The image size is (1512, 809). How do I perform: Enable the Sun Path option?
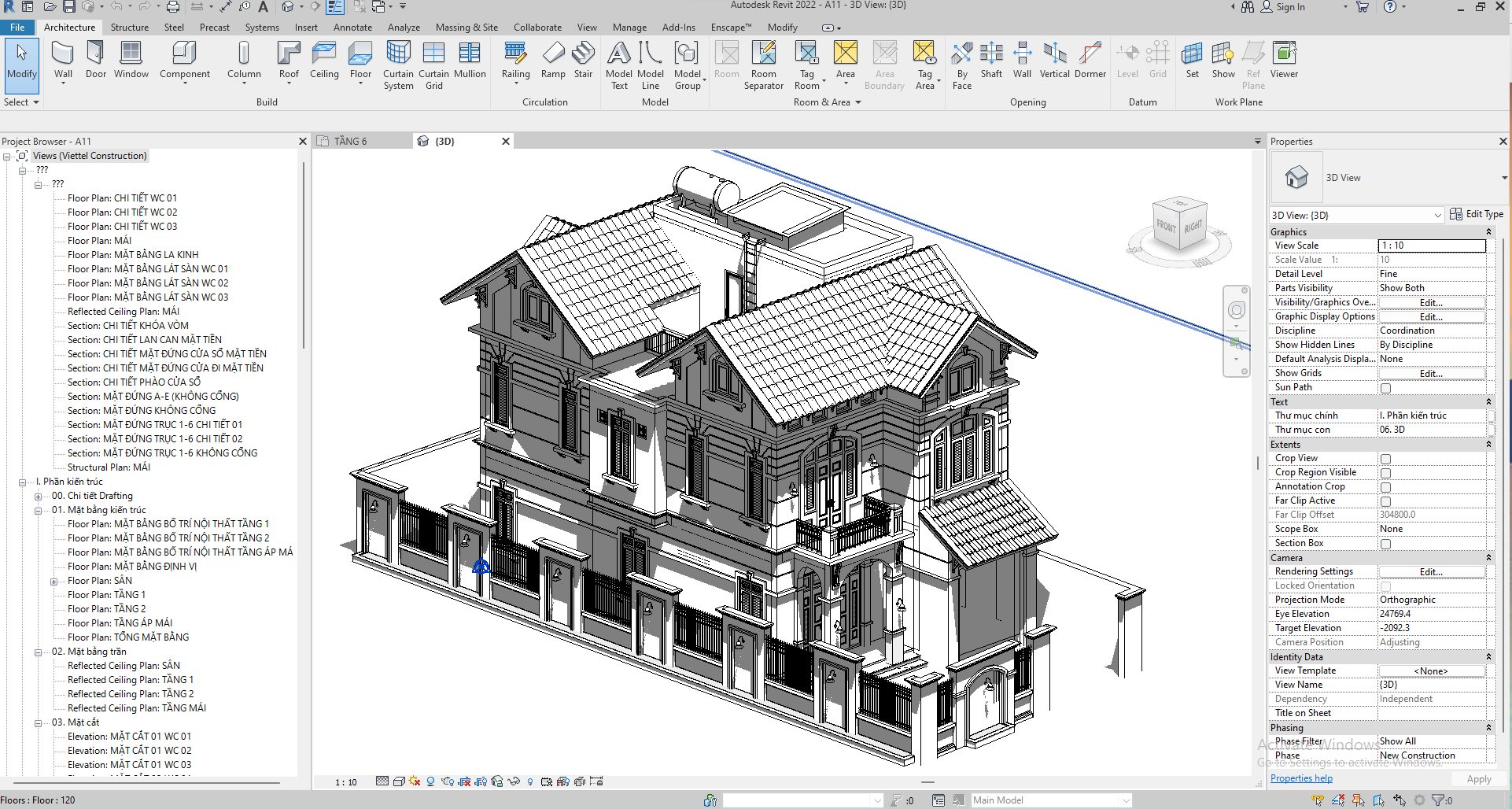(x=1385, y=387)
